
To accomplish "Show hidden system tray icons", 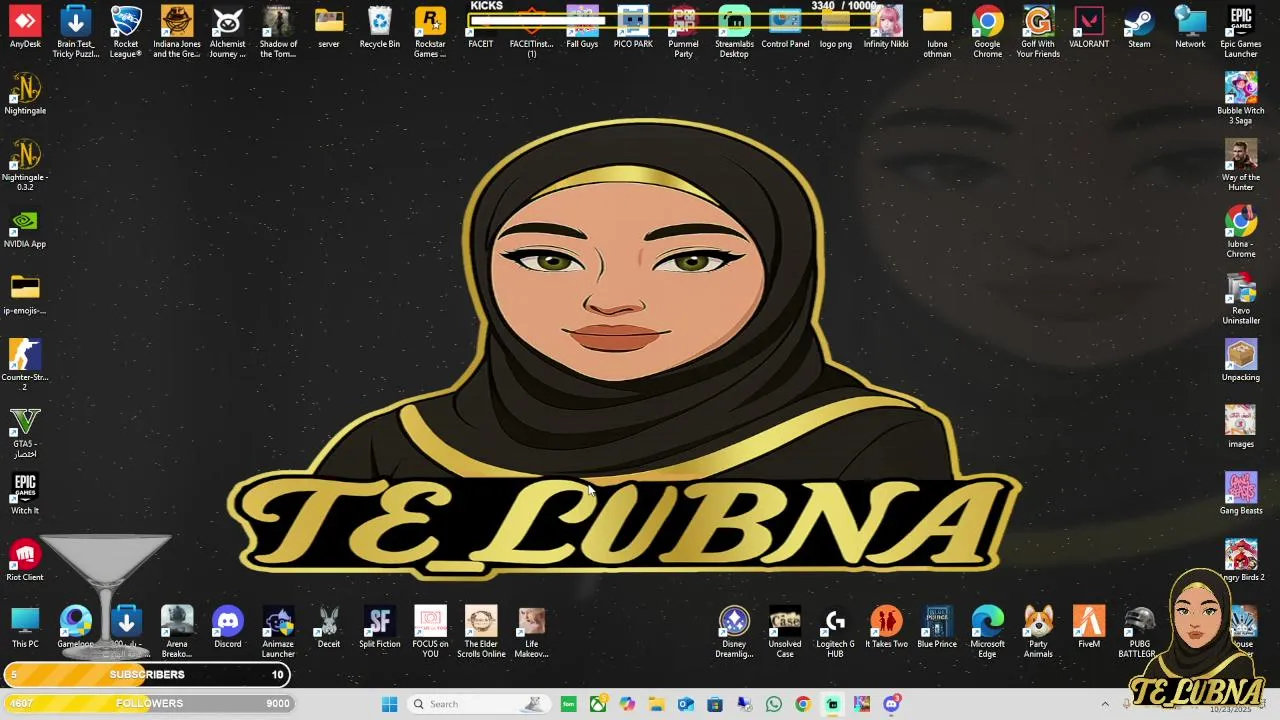I will coord(1105,704).
